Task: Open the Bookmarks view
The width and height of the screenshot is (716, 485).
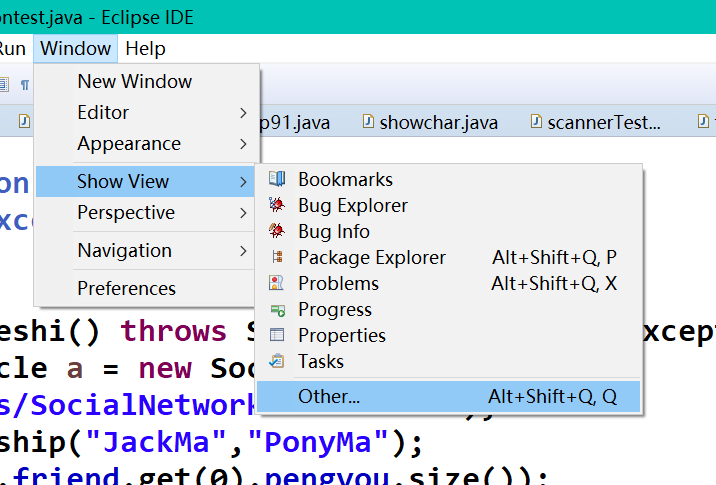Action: [x=449, y=179]
